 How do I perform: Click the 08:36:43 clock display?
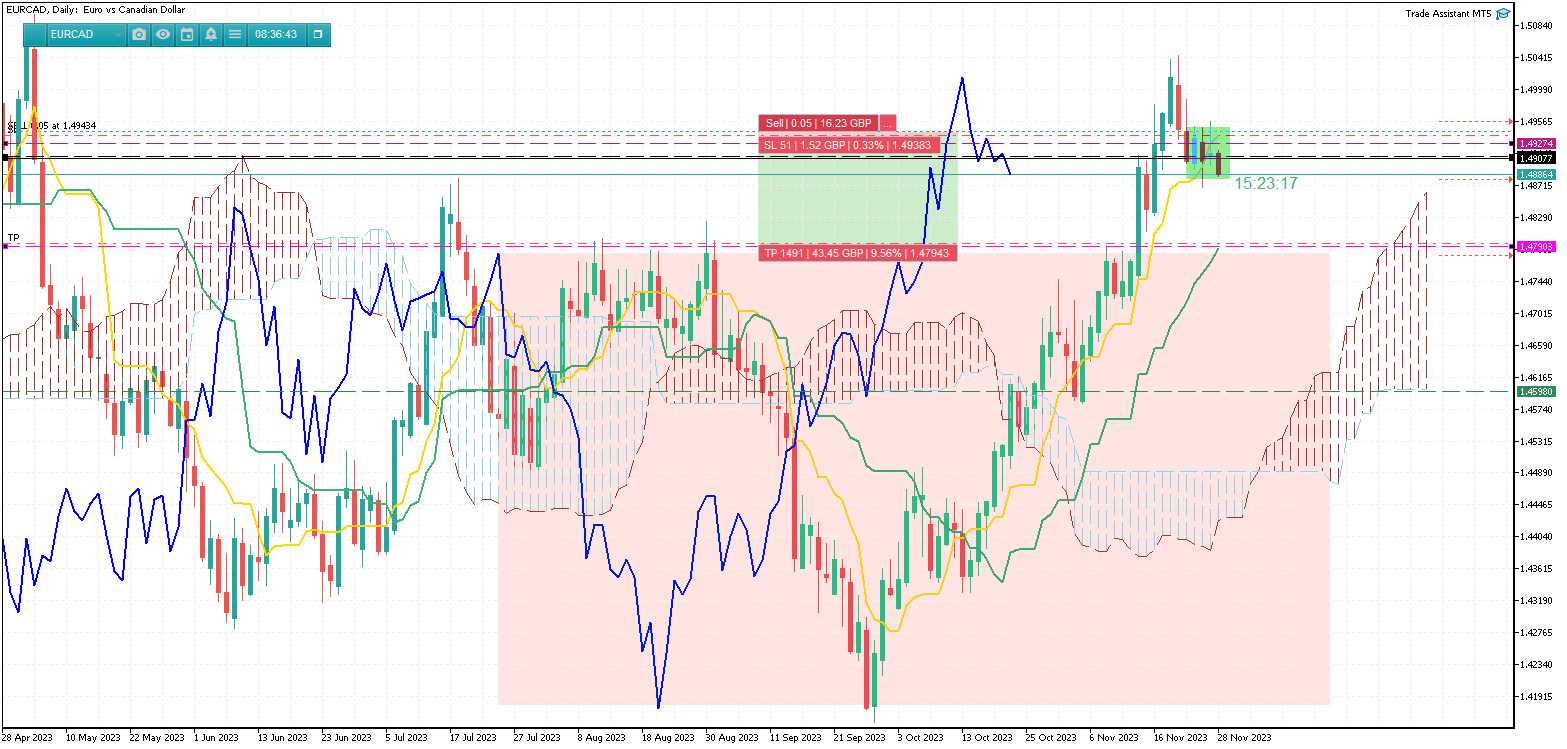(276, 34)
